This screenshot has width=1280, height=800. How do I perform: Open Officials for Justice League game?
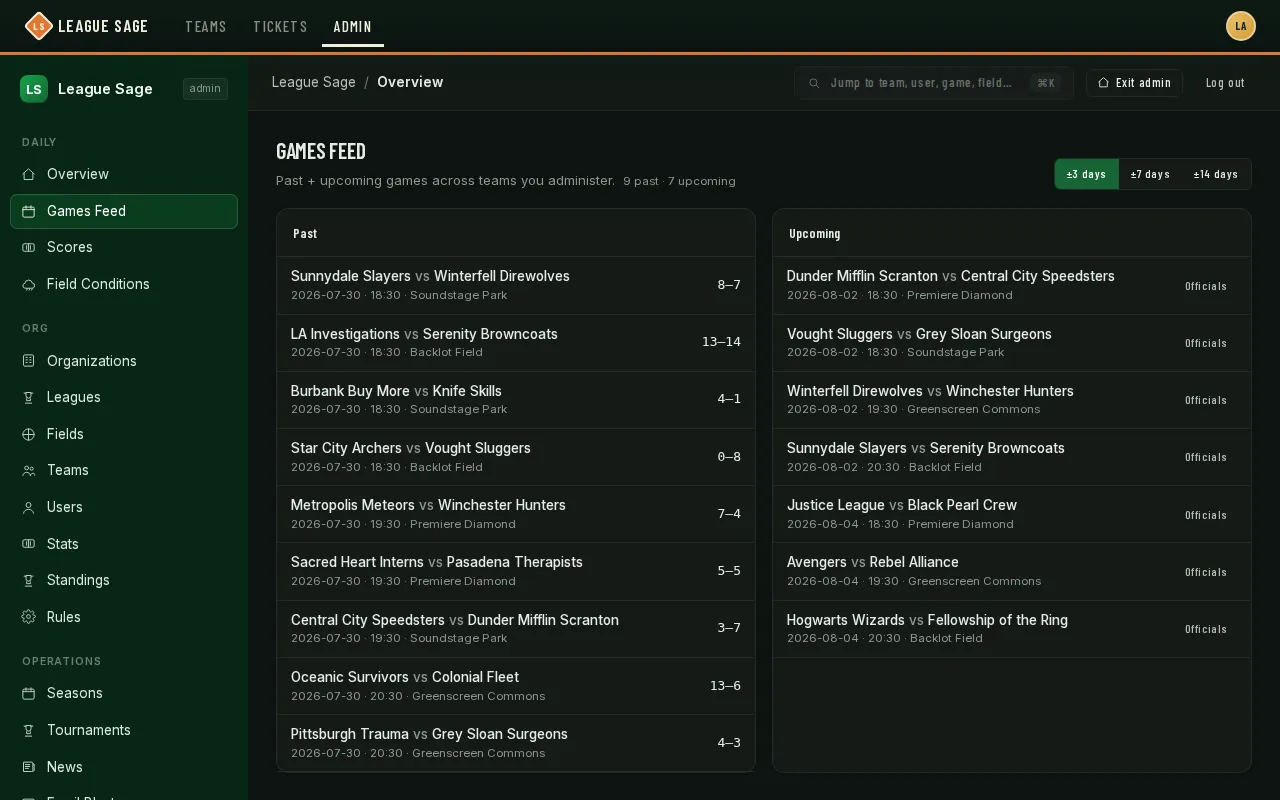[1206, 515]
